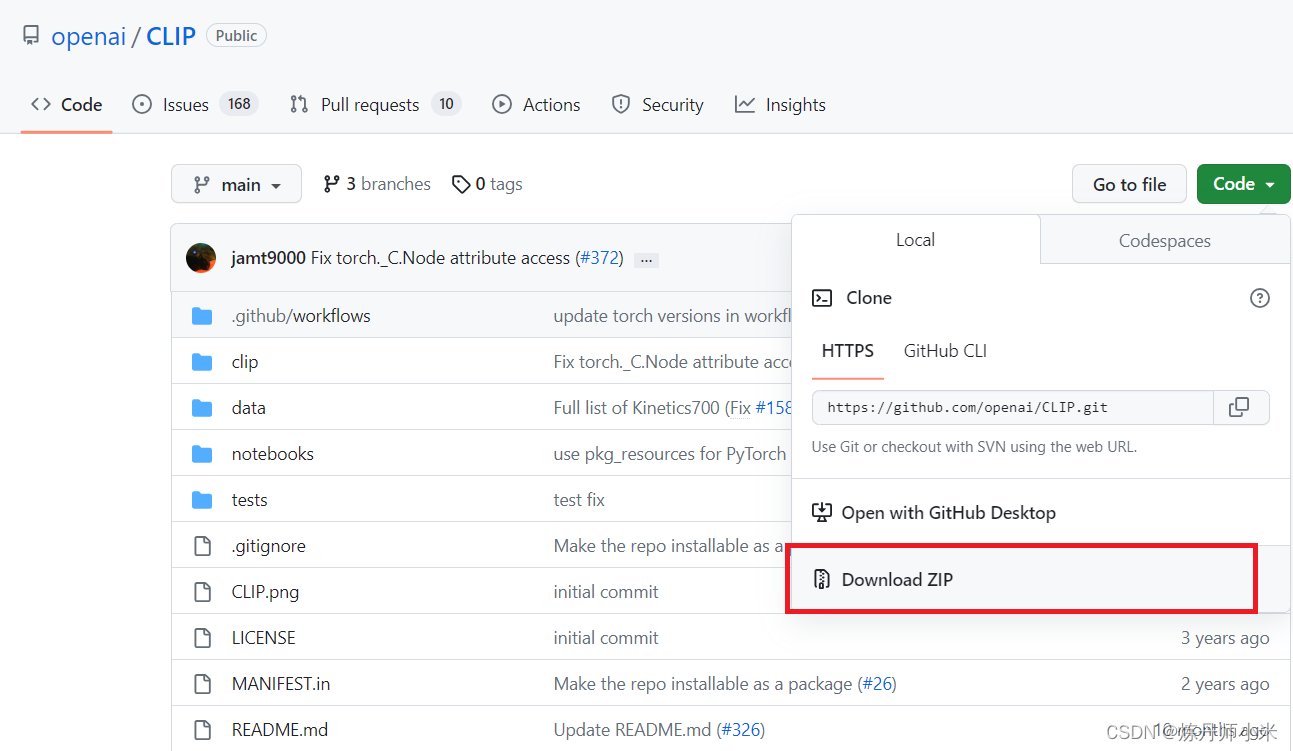Select the Codespaces tab in Code popup
The image size is (1293, 751).
[1165, 241]
